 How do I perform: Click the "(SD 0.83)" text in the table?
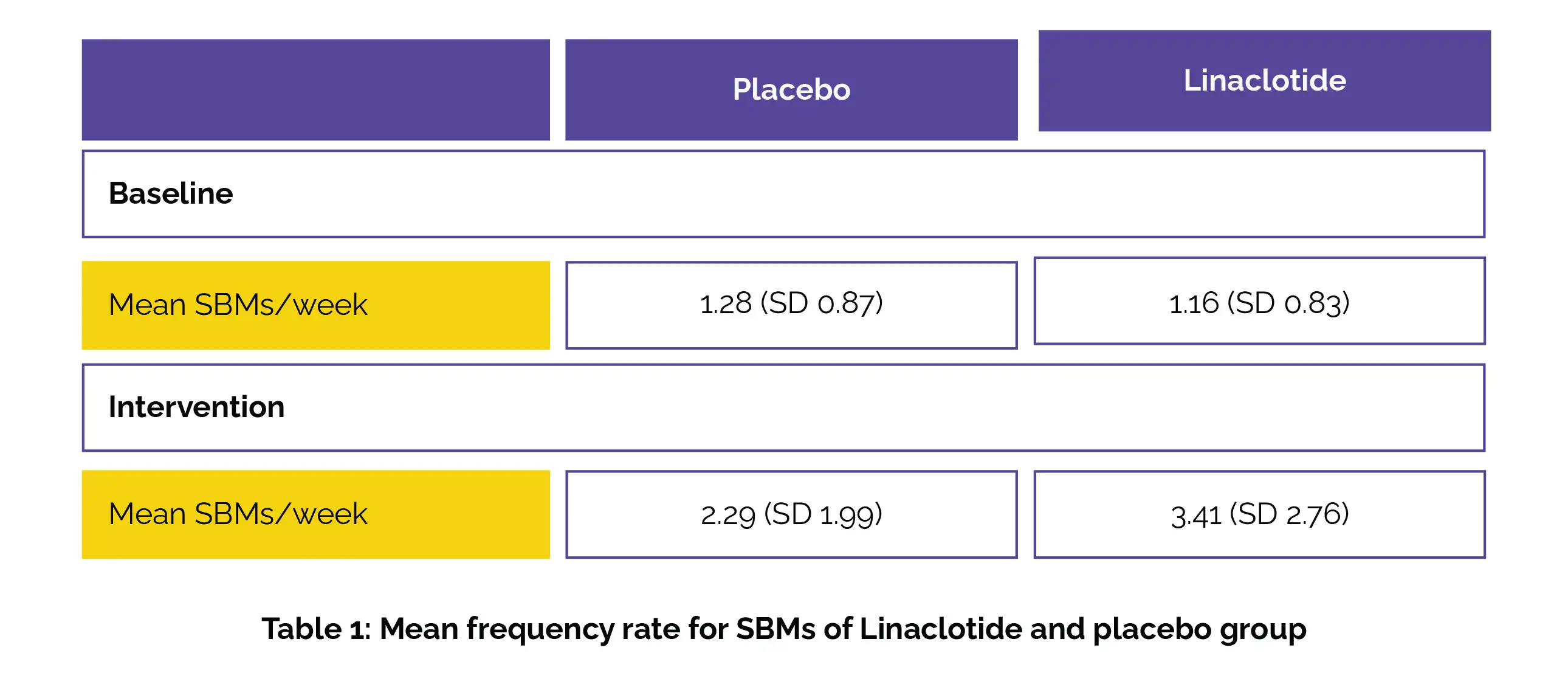coord(1288,303)
